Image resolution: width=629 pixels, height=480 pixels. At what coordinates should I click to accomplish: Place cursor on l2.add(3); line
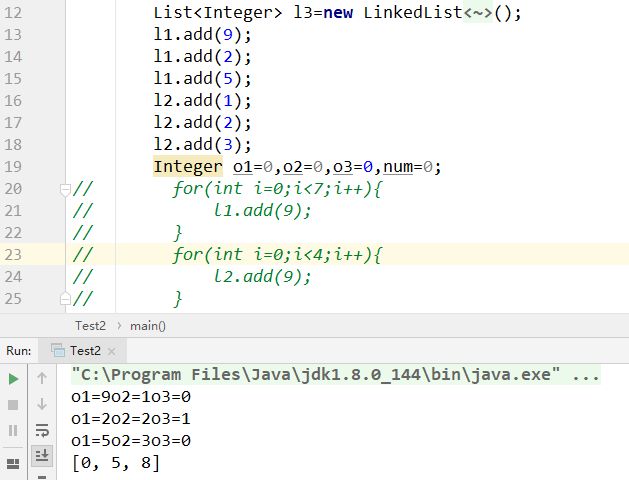coord(203,145)
